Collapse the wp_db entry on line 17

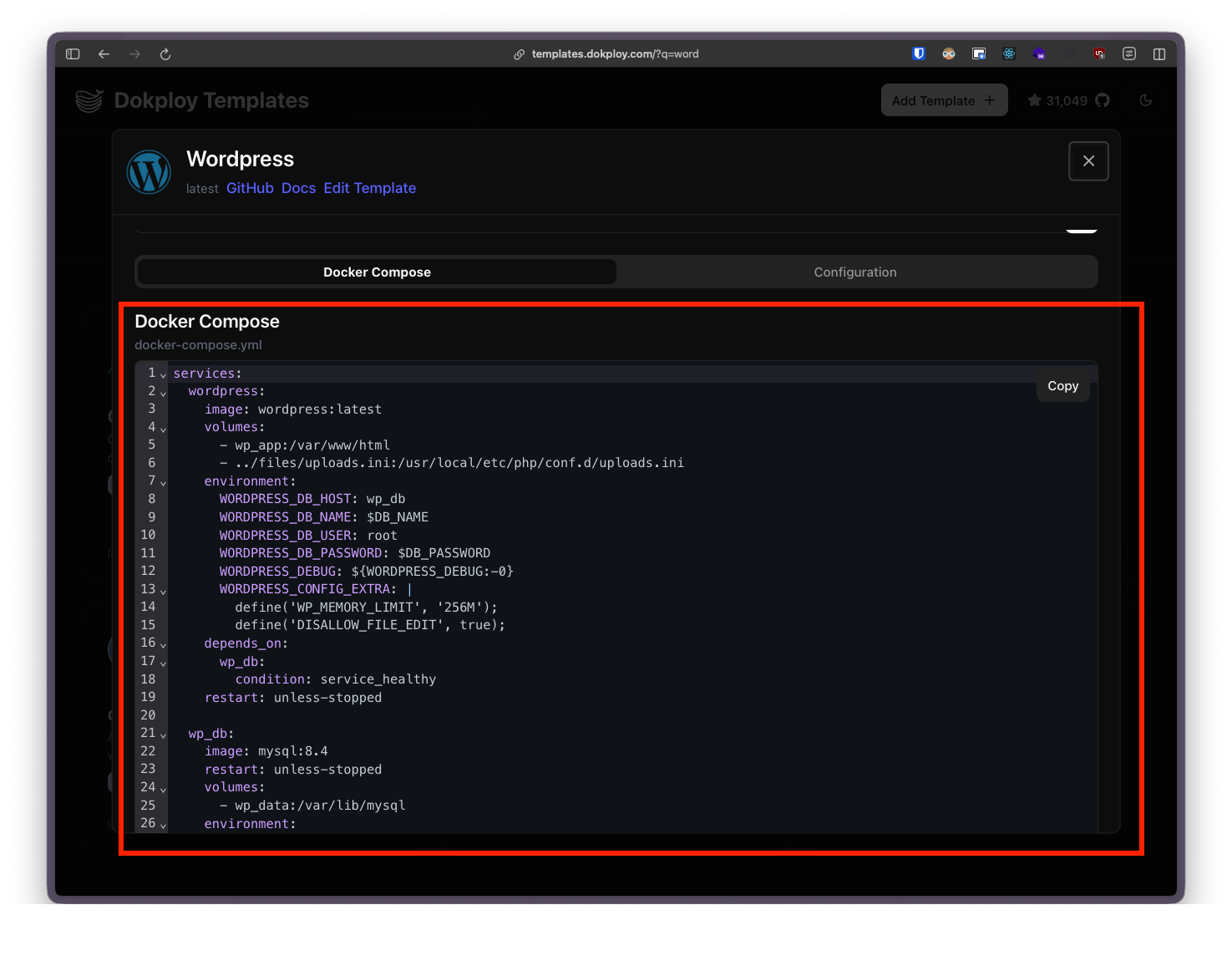(164, 663)
